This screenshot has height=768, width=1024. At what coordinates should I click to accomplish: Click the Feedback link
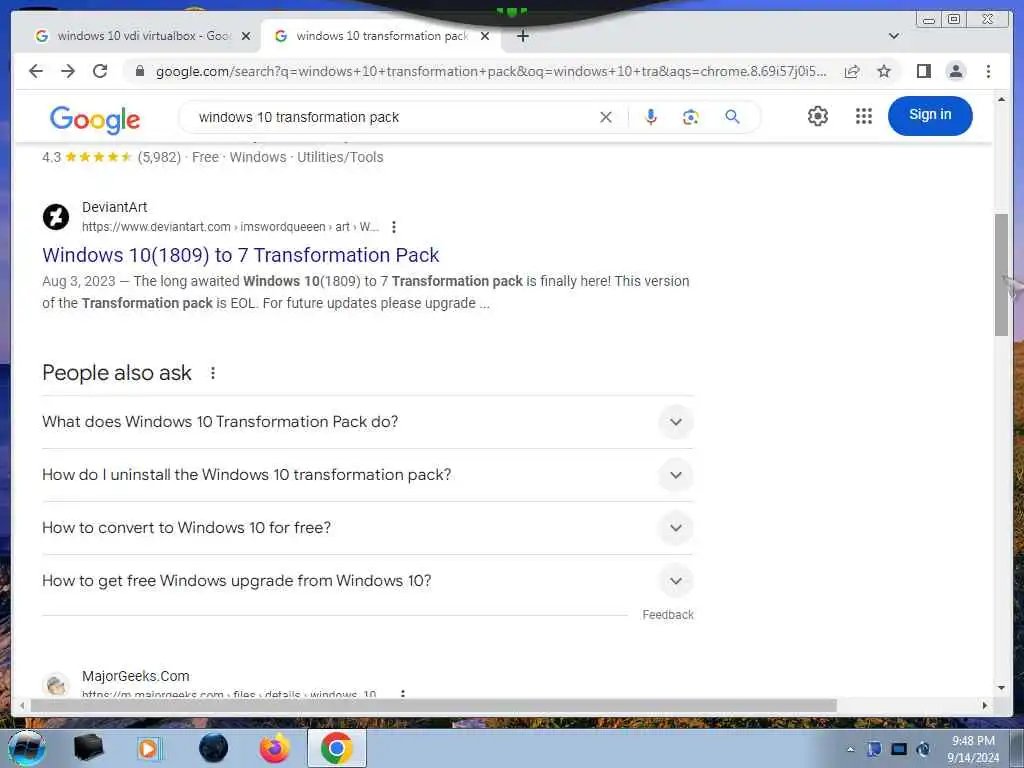tap(667, 615)
